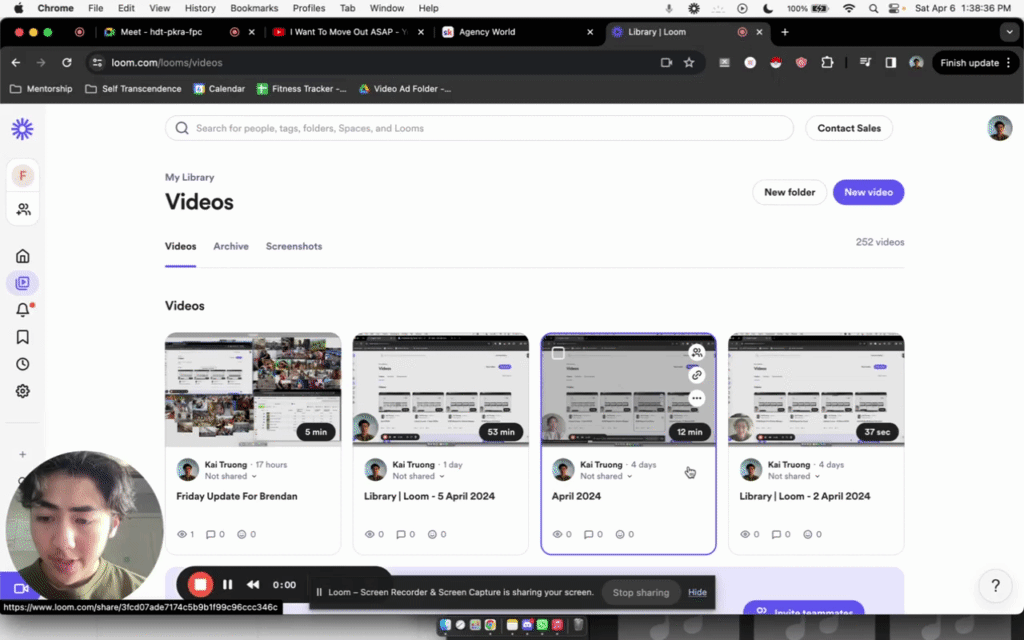
Task: Click Contact Sales button
Action: pos(849,128)
